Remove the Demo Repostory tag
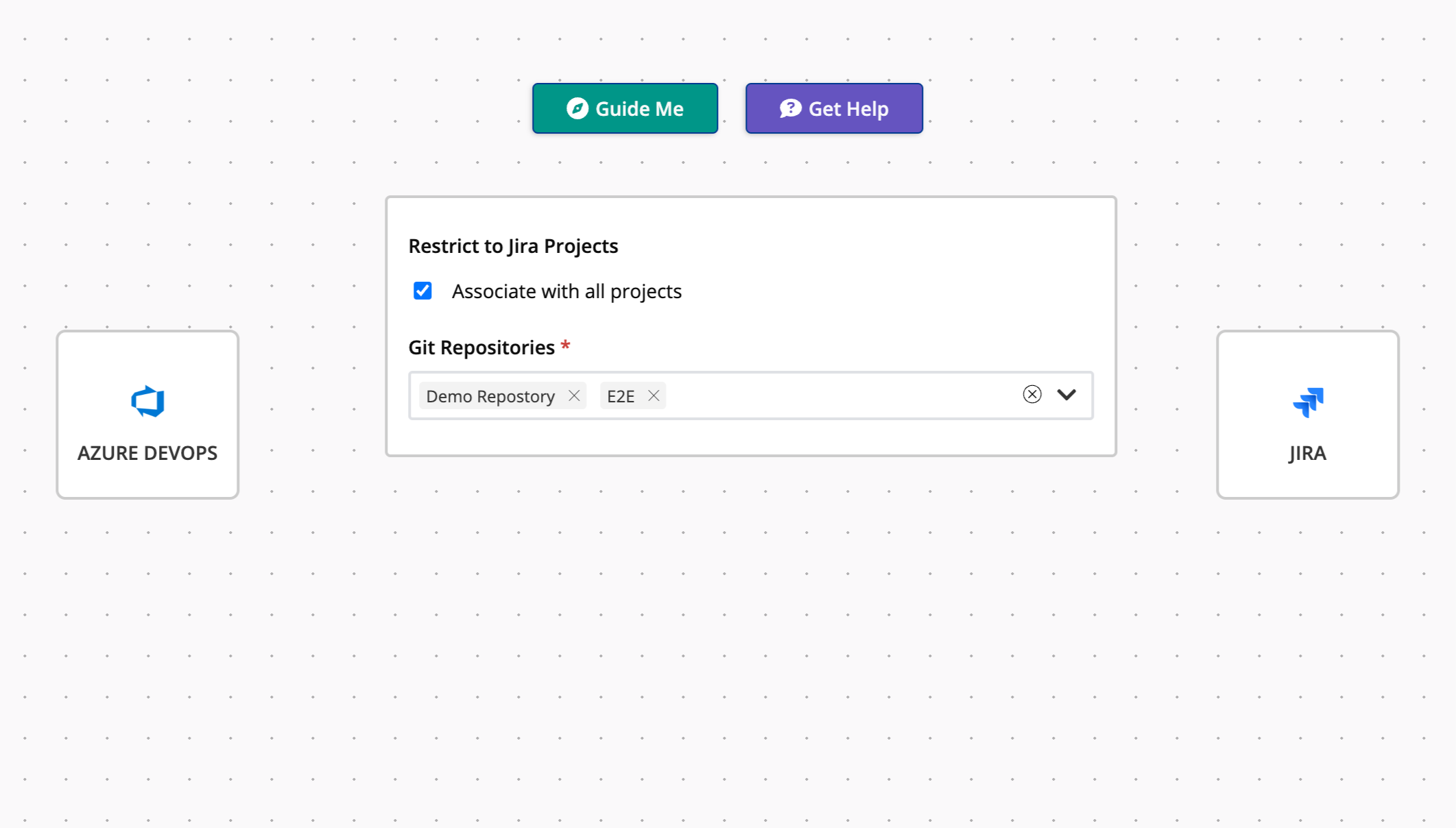 574,396
